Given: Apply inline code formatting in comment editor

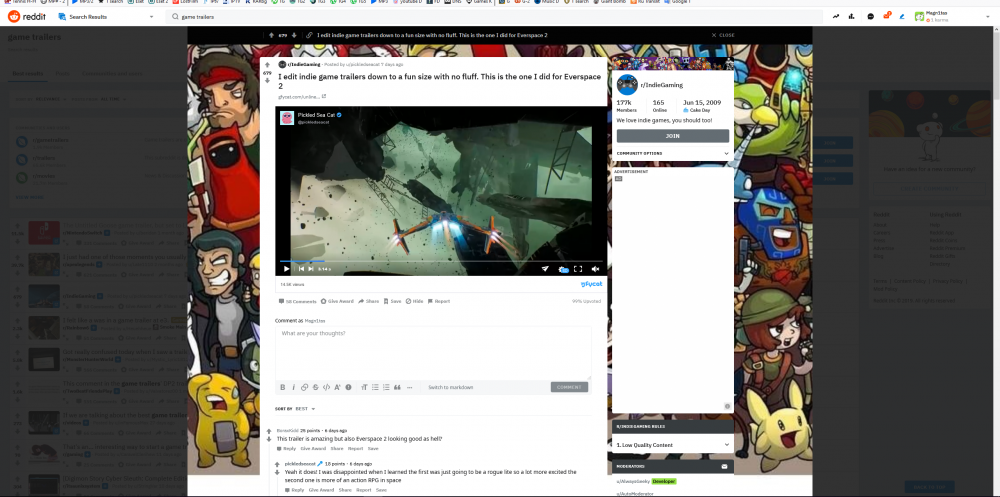Looking at the screenshot, I should (x=326, y=387).
